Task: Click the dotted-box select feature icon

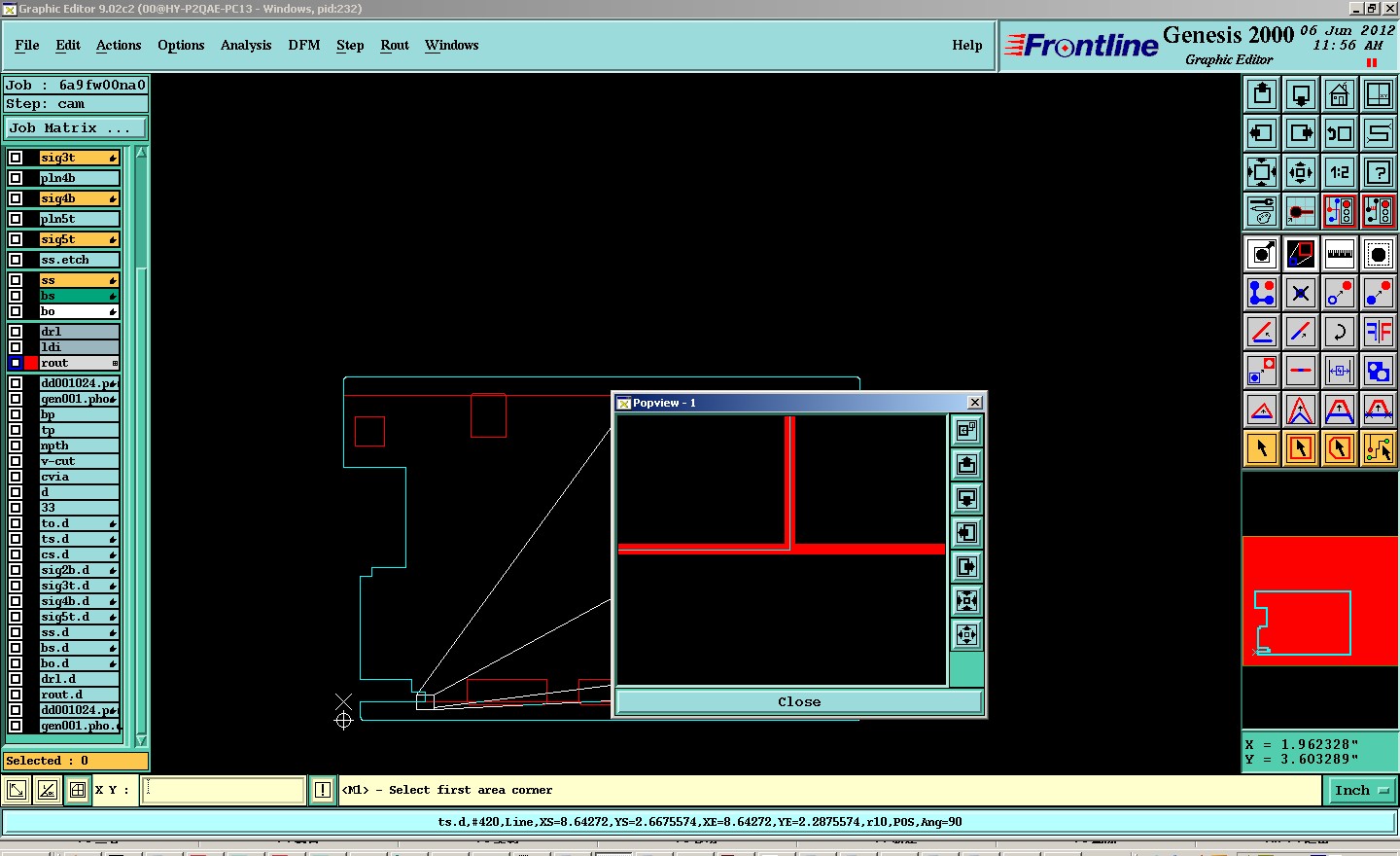Action: point(1379,254)
